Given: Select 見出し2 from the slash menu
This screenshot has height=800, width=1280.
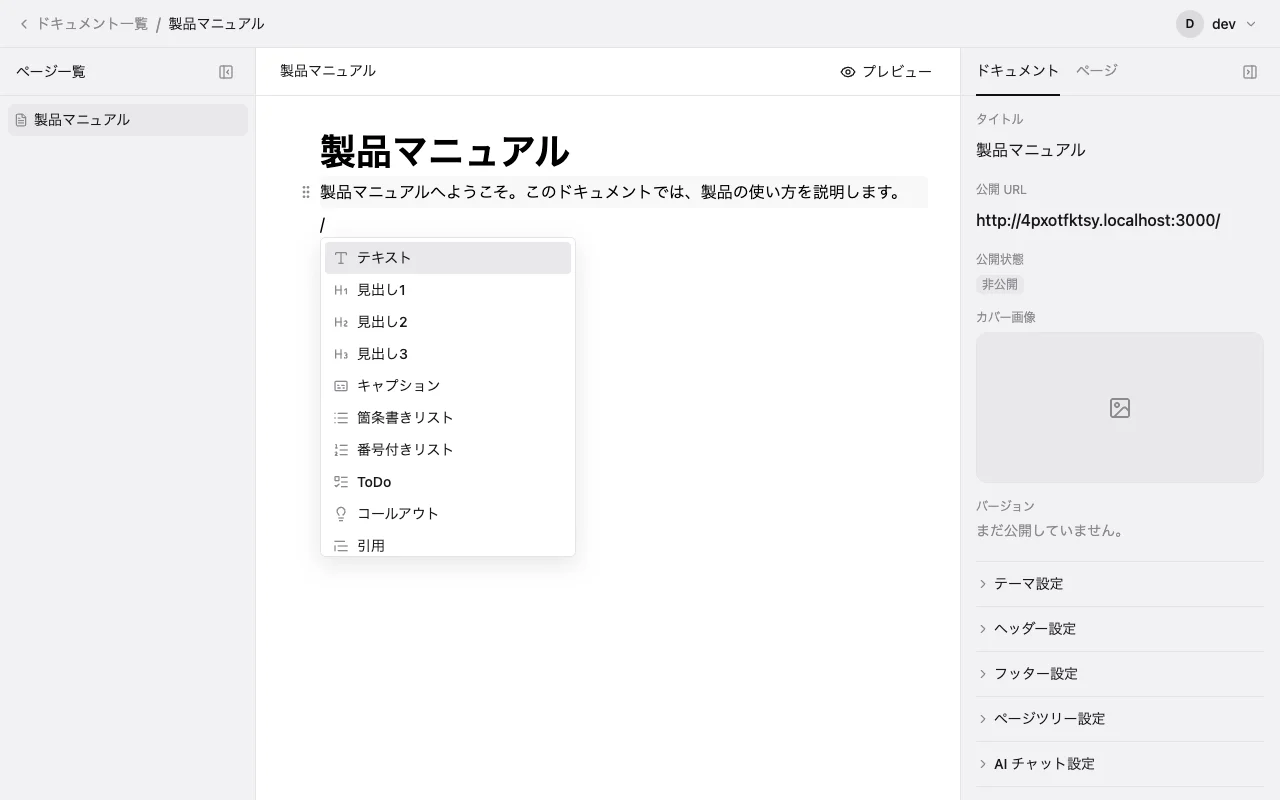Looking at the screenshot, I should pyautogui.click(x=448, y=322).
